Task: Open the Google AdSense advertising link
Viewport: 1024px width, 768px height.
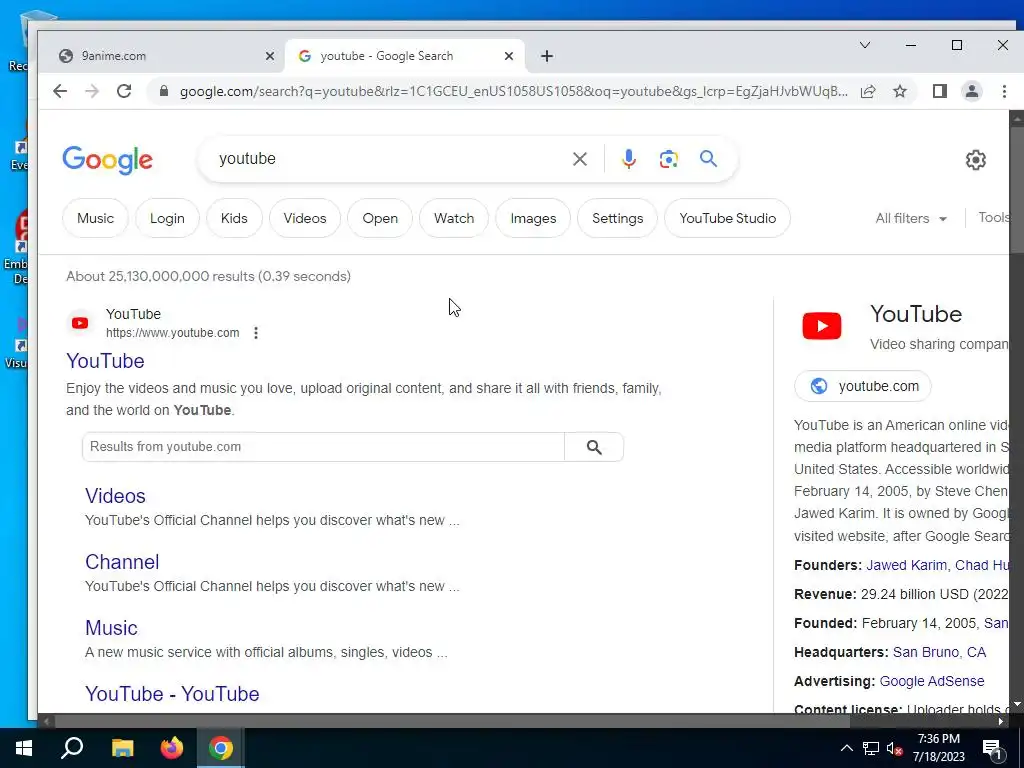Action: tap(932, 681)
